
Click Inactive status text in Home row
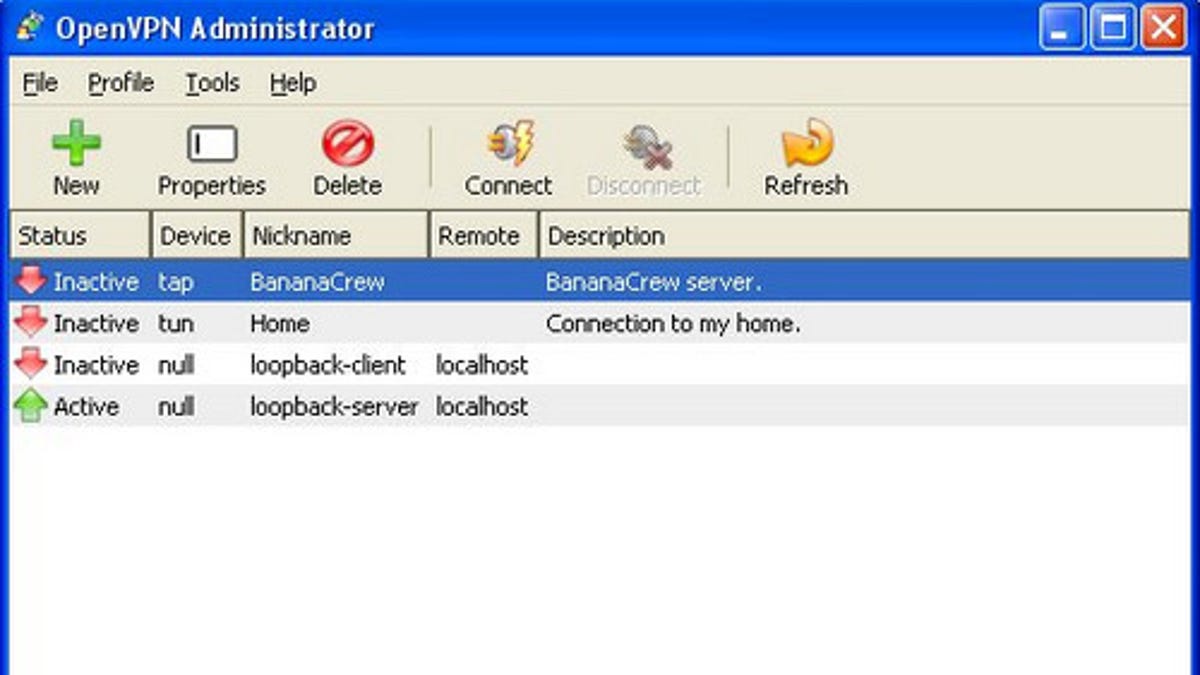pos(96,324)
